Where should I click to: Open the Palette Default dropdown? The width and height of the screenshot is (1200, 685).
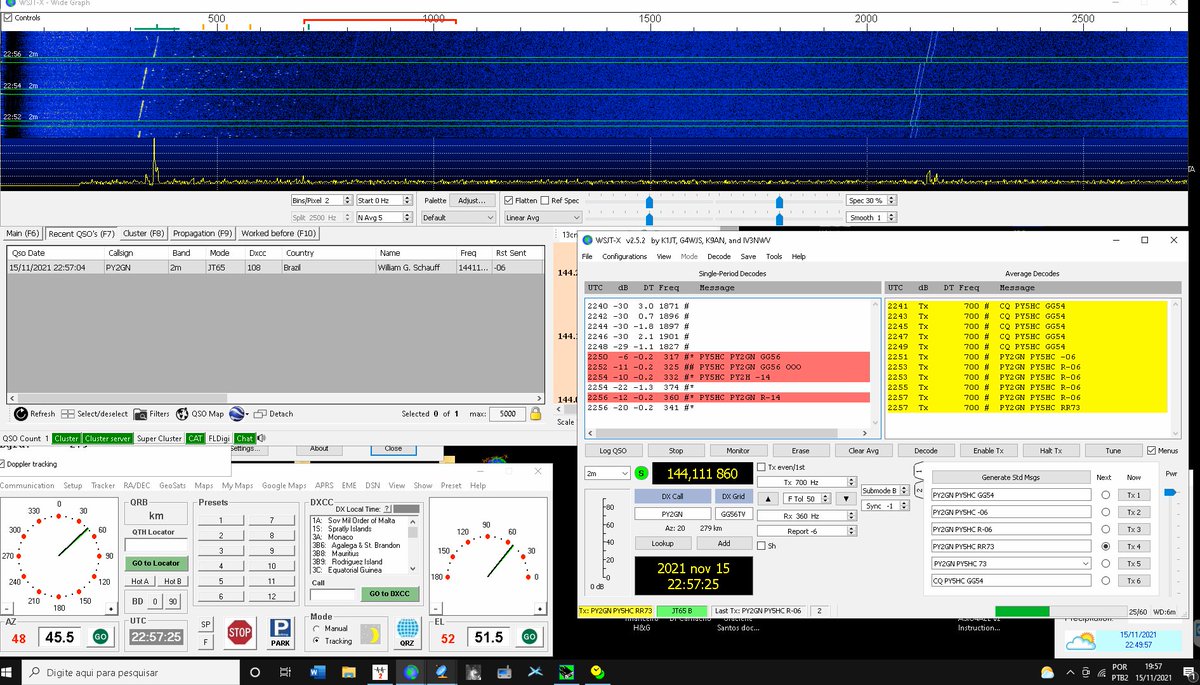coord(458,217)
